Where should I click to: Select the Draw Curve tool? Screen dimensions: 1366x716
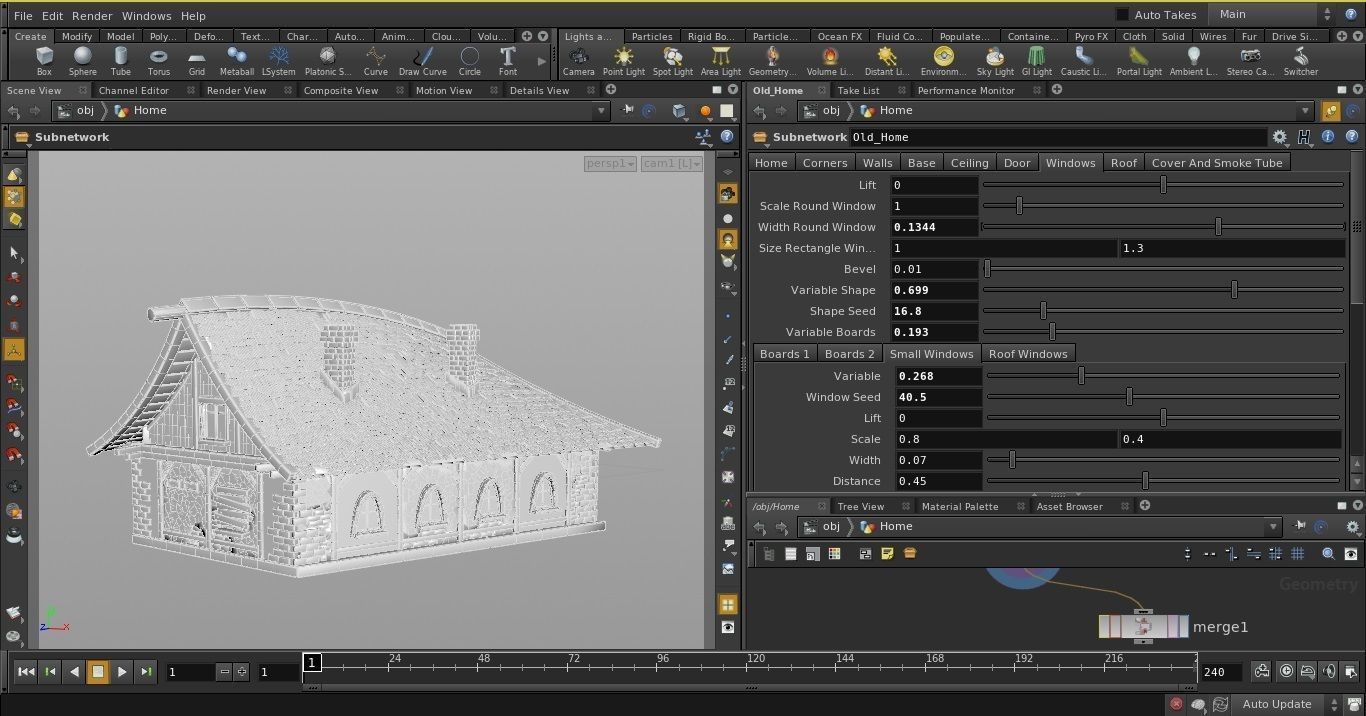[x=423, y=61]
